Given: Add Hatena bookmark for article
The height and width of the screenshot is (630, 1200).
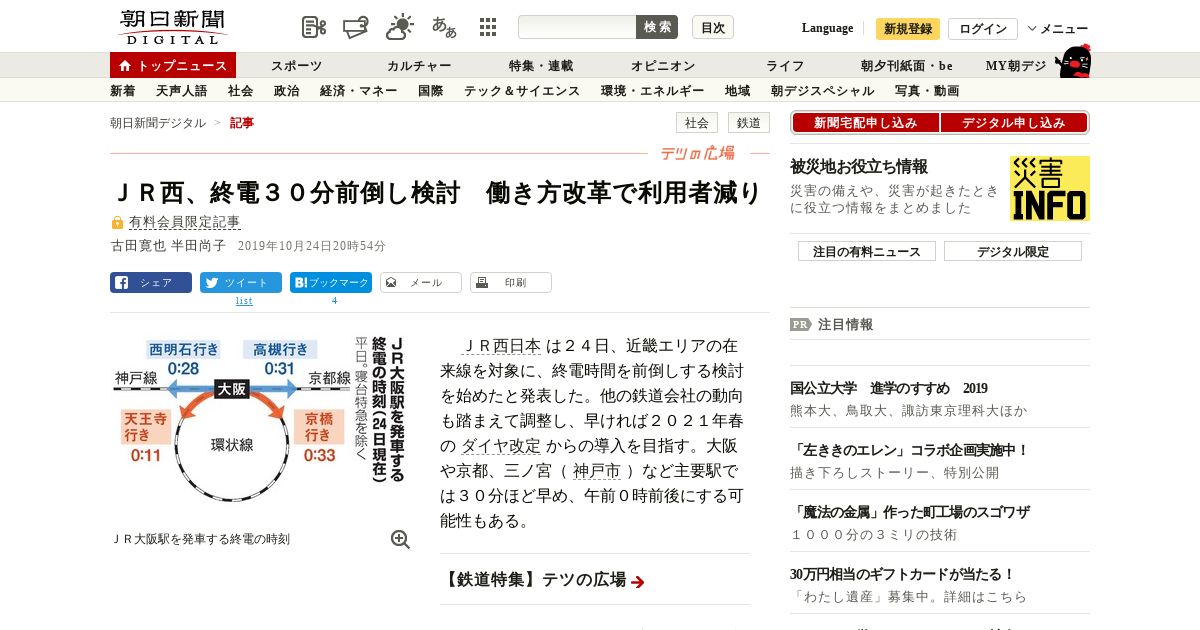Looking at the screenshot, I should coord(331,282).
